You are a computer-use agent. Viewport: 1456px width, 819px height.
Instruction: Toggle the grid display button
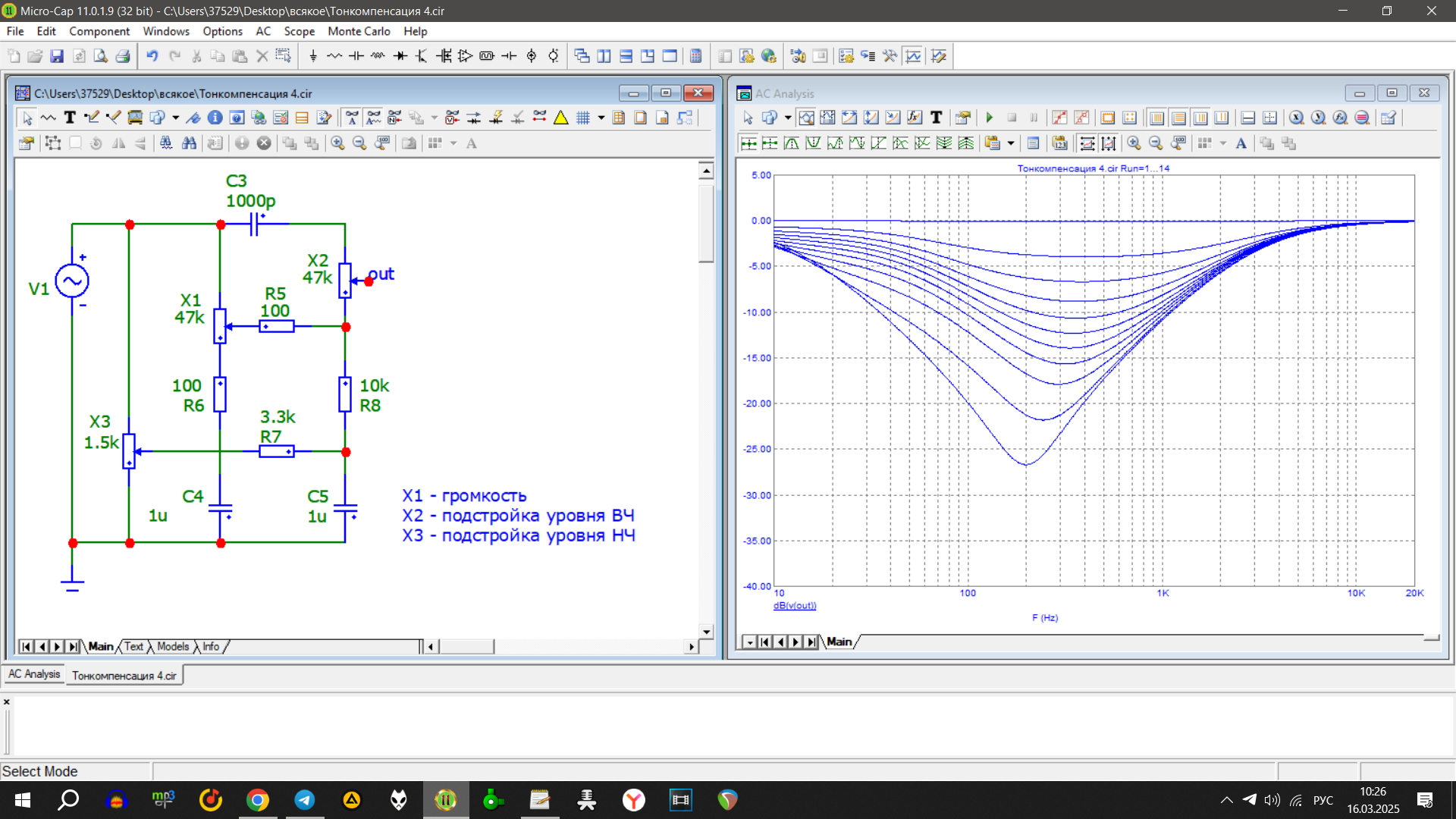(582, 118)
